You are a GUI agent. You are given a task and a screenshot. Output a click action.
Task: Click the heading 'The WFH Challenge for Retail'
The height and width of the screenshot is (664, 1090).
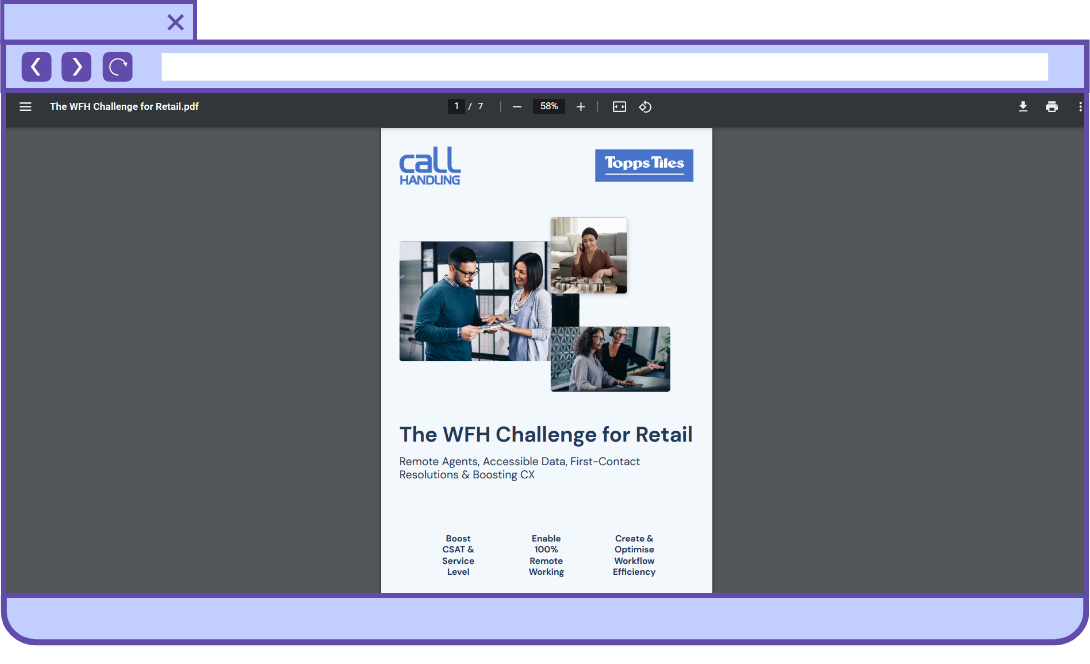point(546,435)
